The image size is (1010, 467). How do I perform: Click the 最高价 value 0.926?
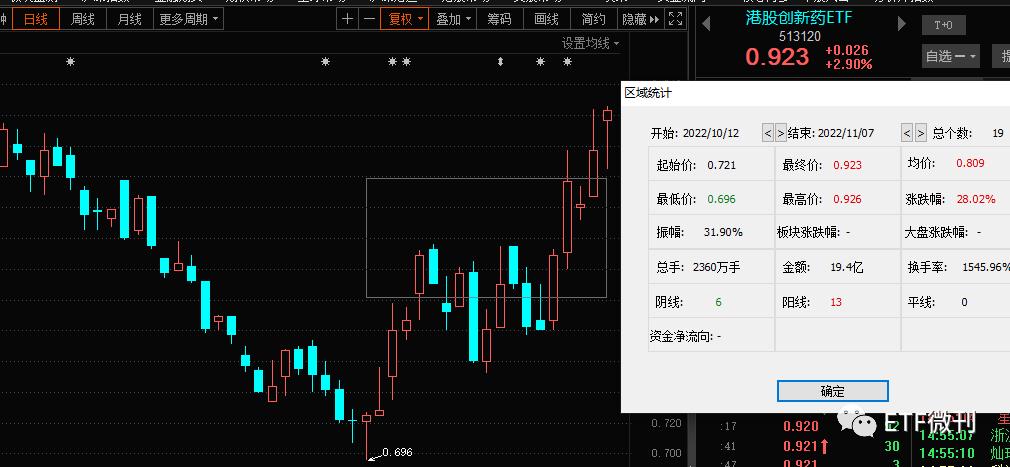pos(847,199)
